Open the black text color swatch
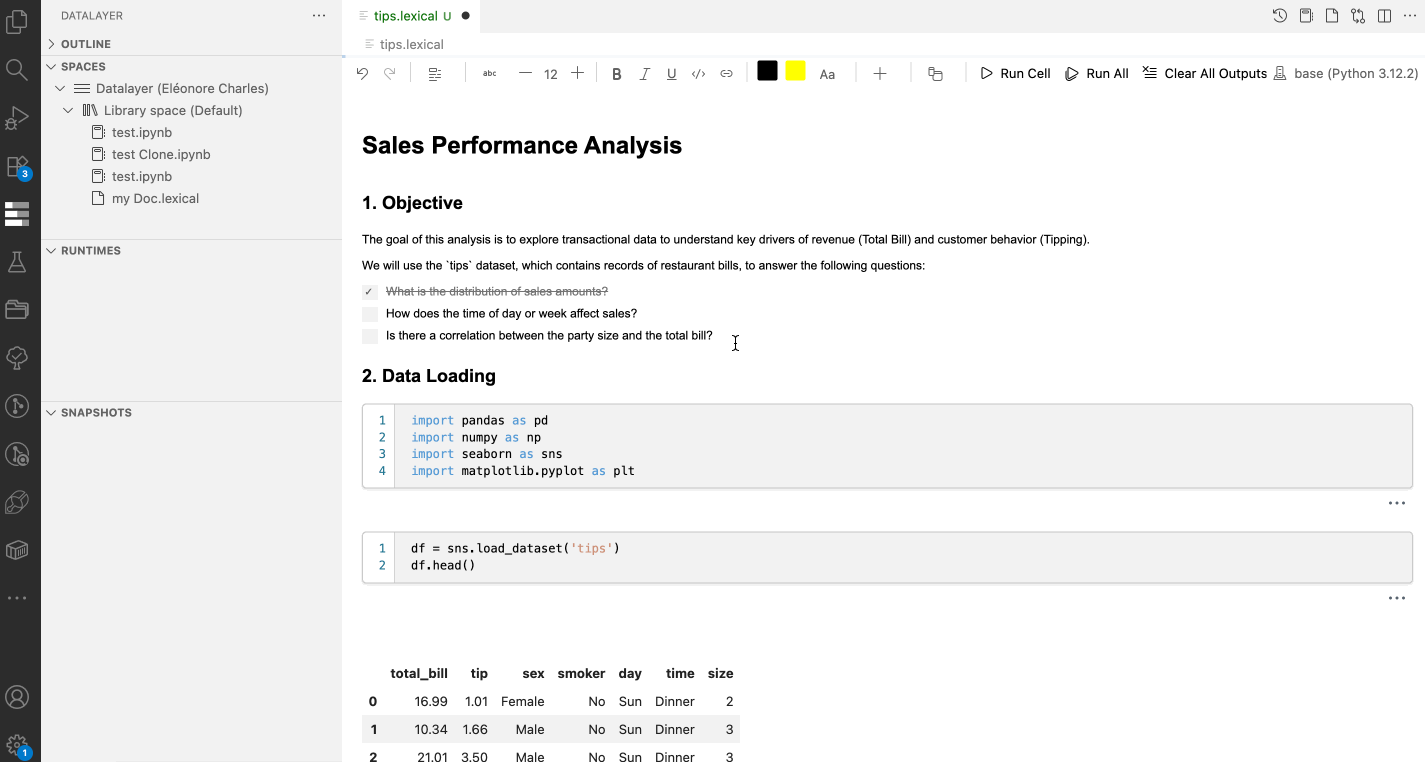 767,71
